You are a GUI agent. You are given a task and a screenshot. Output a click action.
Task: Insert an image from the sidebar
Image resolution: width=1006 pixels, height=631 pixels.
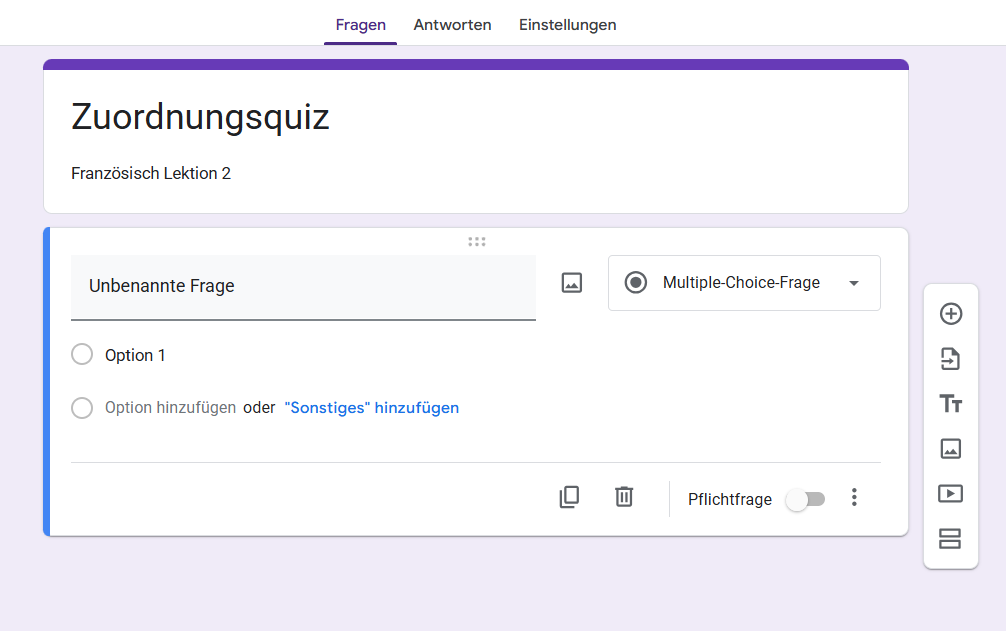click(950, 449)
